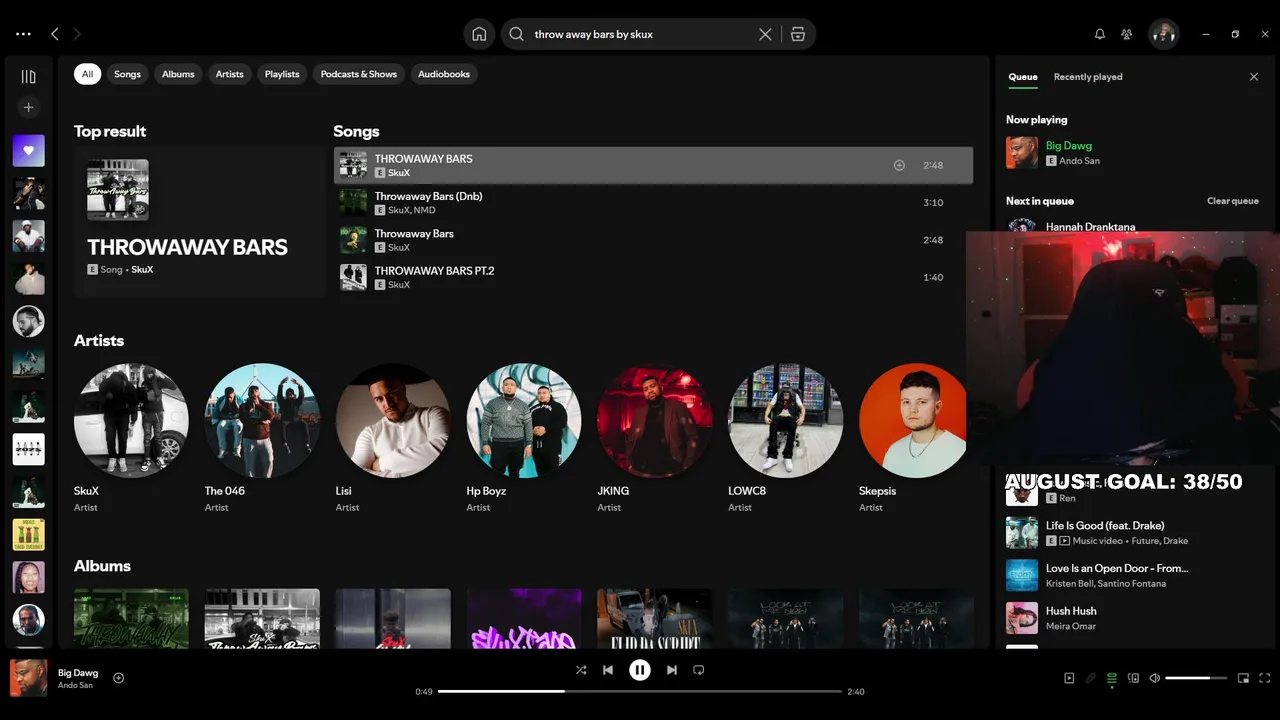The height and width of the screenshot is (720, 1280).
Task: Expand Your Library sidebar
Action: click(28, 77)
